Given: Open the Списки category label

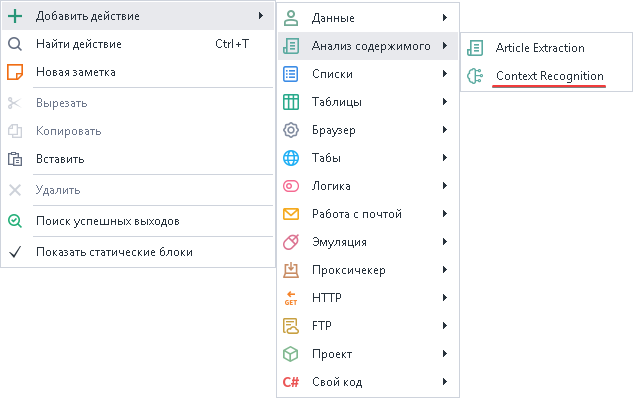Looking at the screenshot, I should click(x=332, y=74).
